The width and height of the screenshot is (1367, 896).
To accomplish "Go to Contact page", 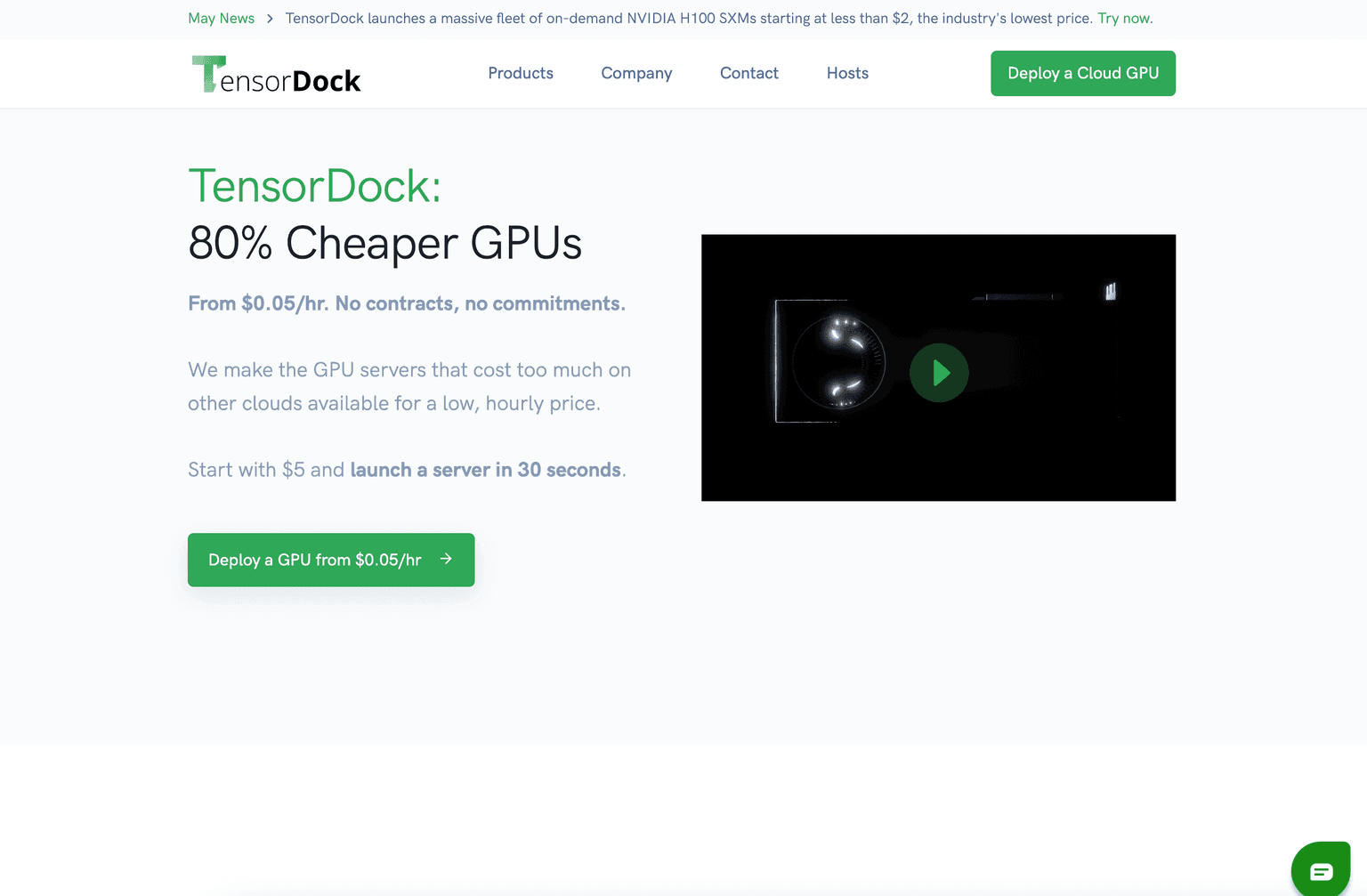I will (x=749, y=73).
